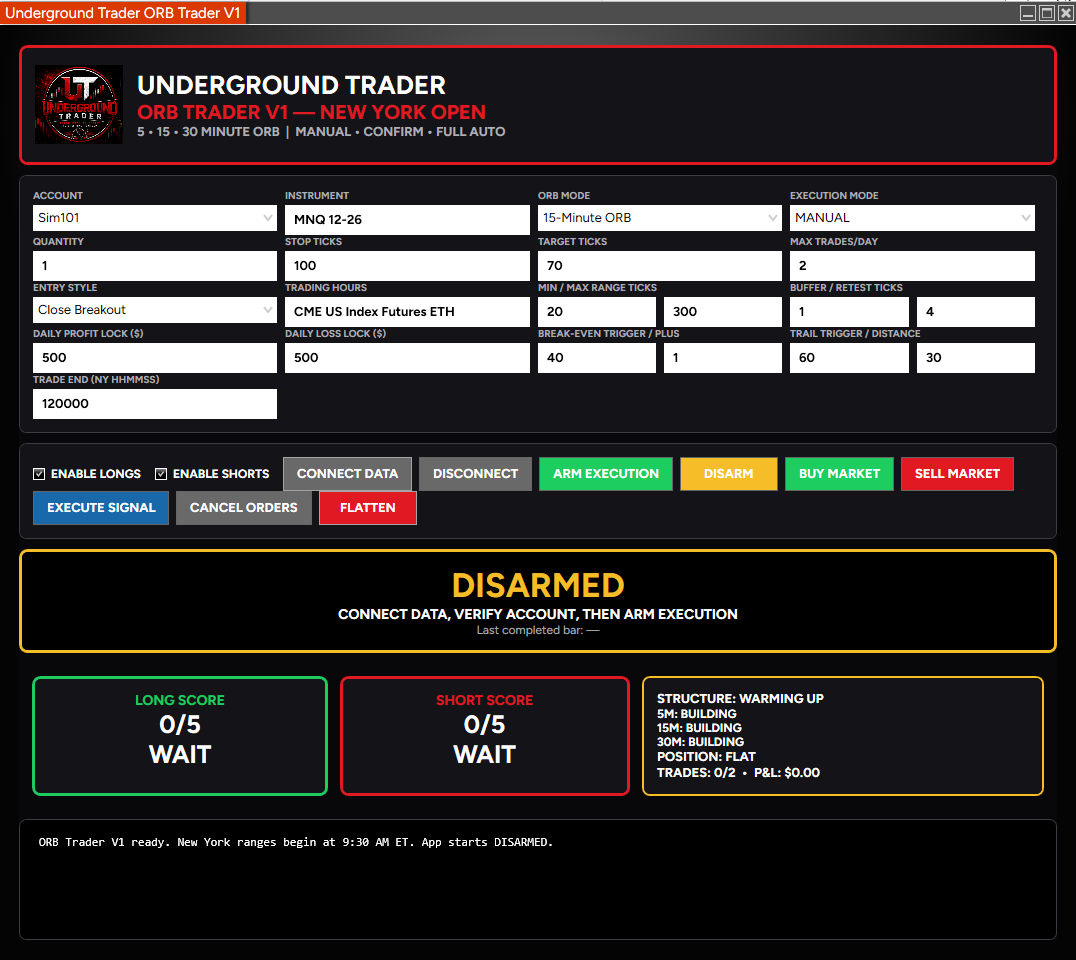The image size is (1076, 960).
Task: Close the ORB Trader window
Action: (1066, 13)
